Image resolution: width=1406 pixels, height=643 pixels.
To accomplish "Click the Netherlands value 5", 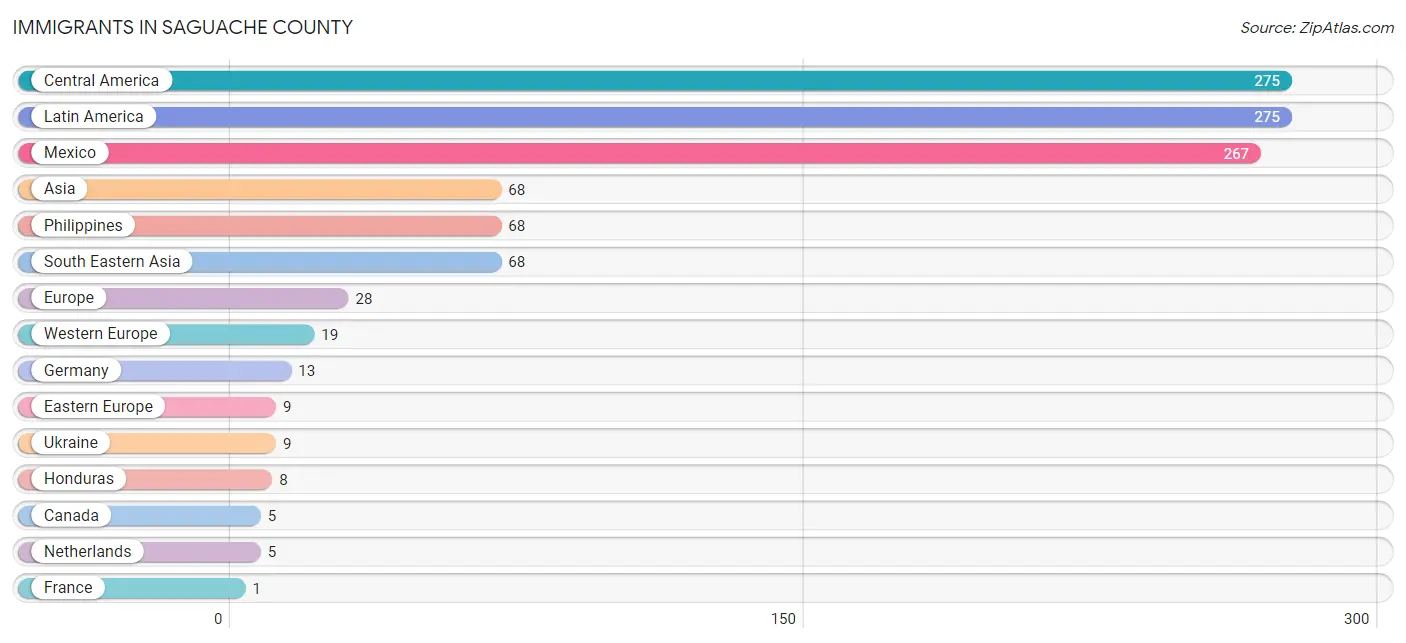I will tap(271, 552).
